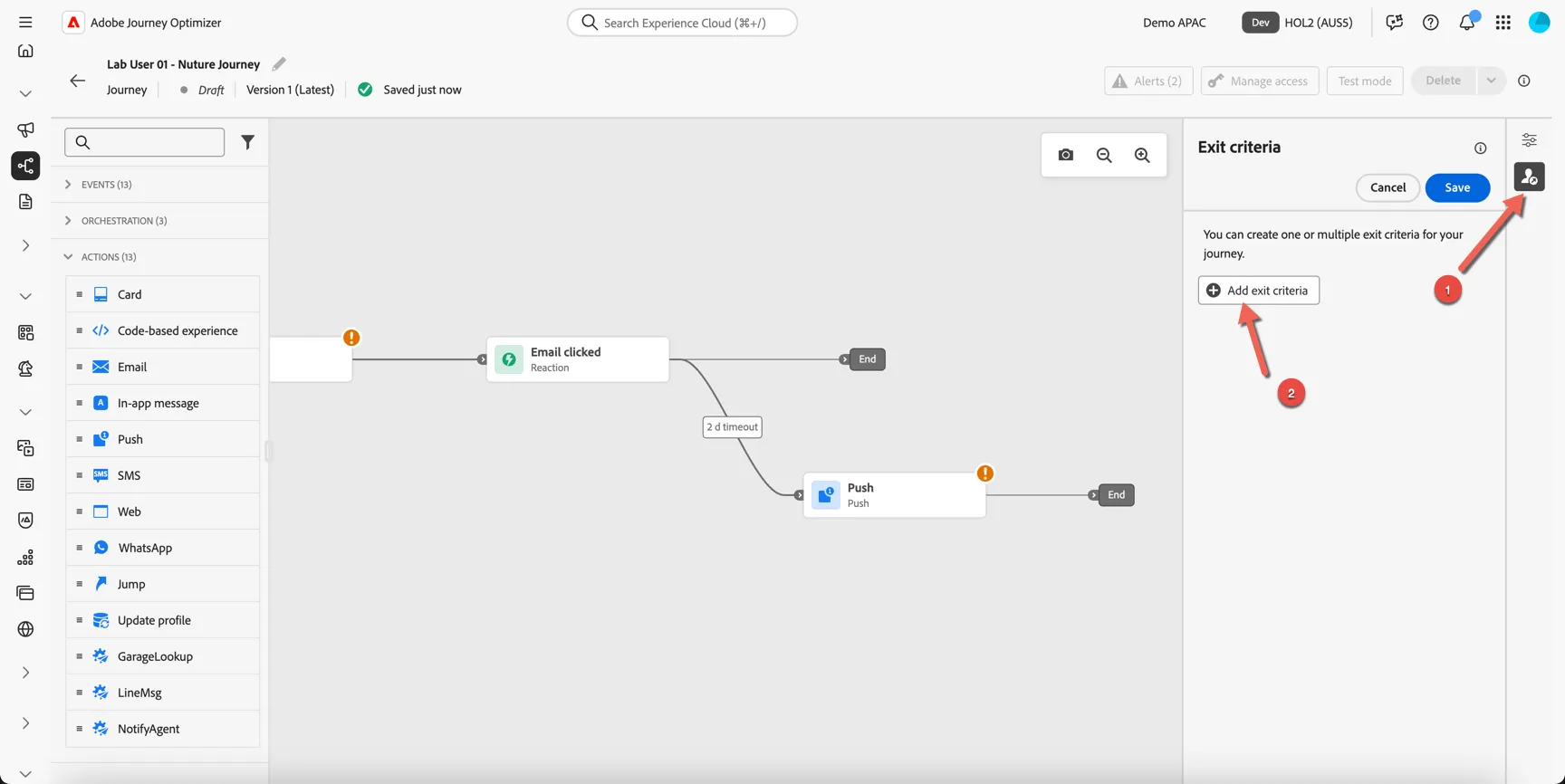The image size is (1565, 784).
Task: Open the exit criteria profile icon
Action: 1529,177
